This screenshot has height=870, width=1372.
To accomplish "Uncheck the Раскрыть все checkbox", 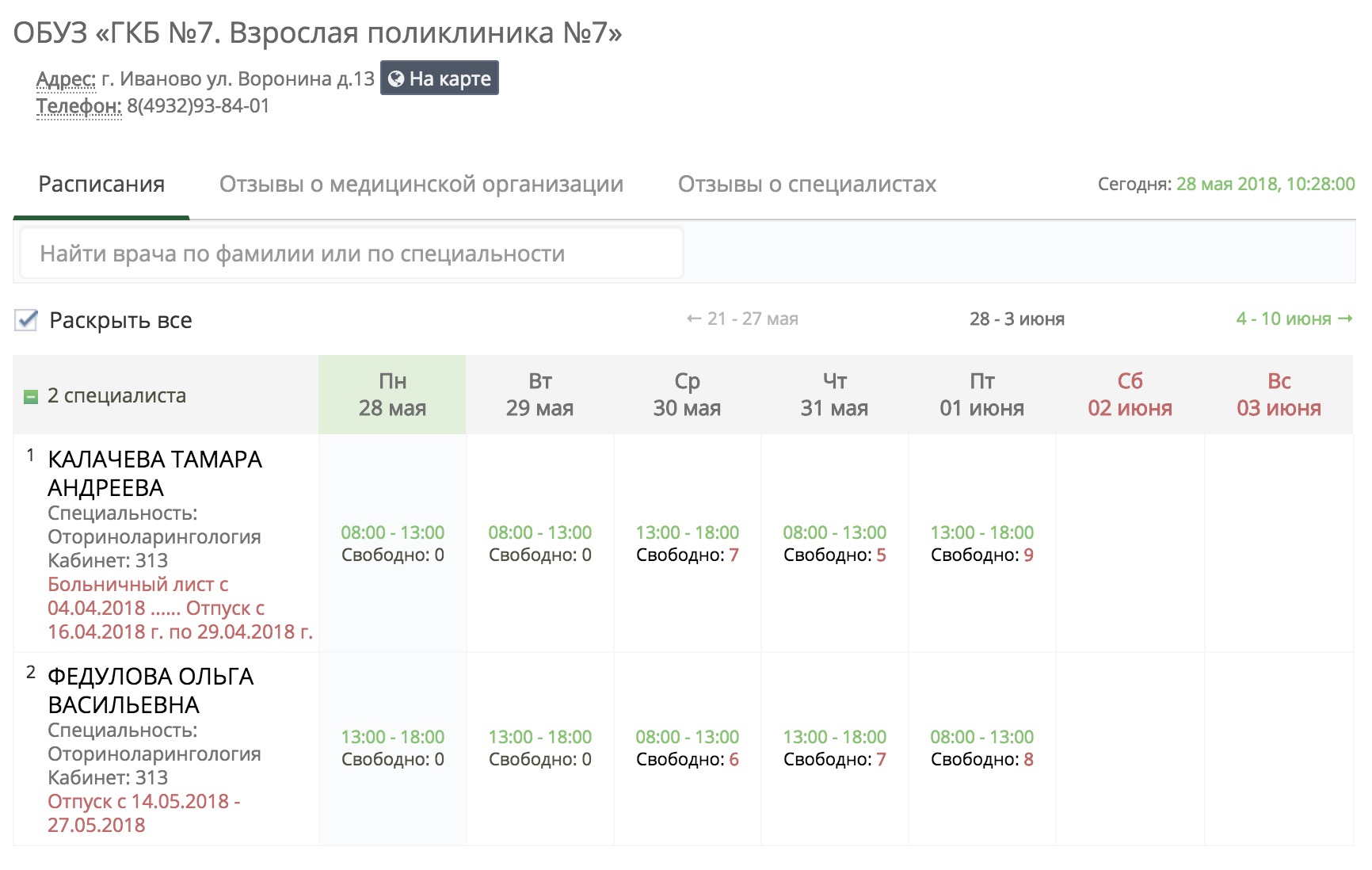I will 26,320.
